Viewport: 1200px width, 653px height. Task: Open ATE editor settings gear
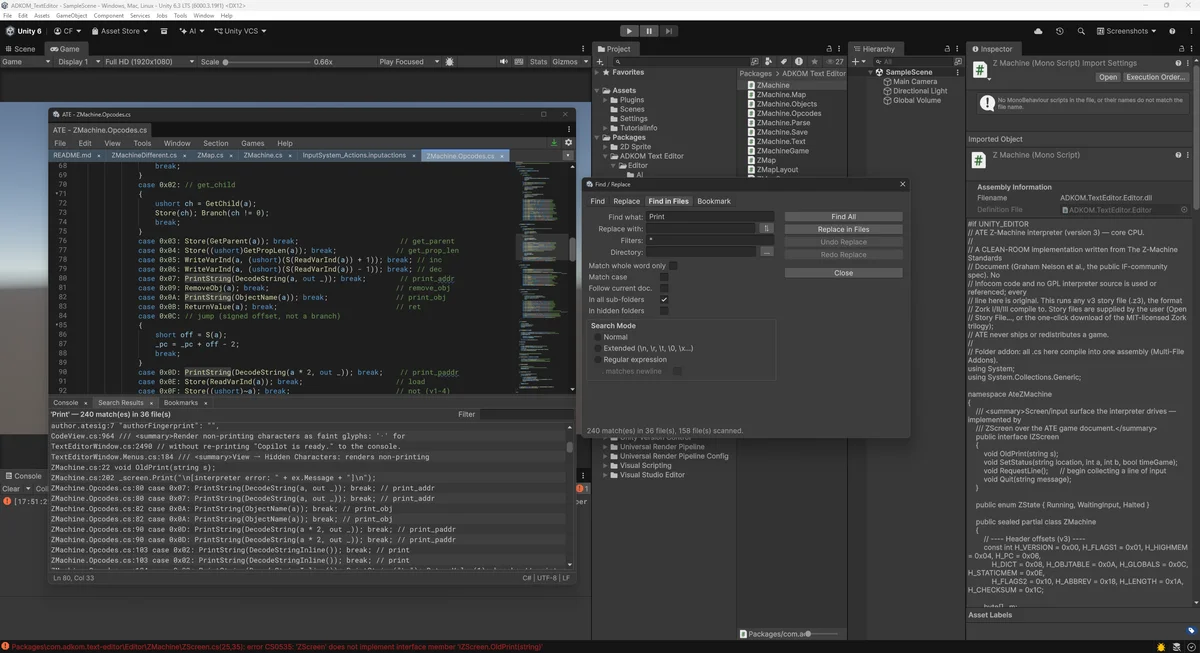coord(569,143)
